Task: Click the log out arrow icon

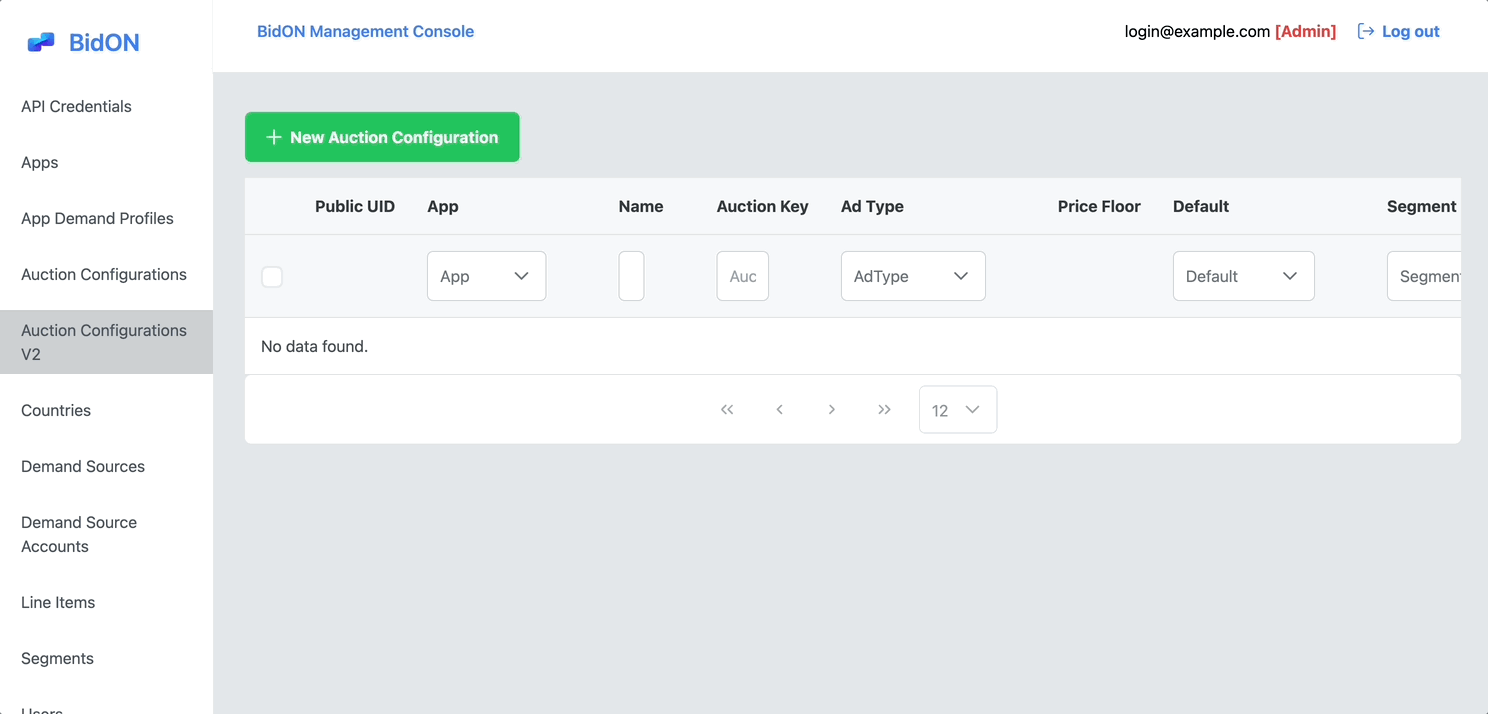Action: 1365,31
